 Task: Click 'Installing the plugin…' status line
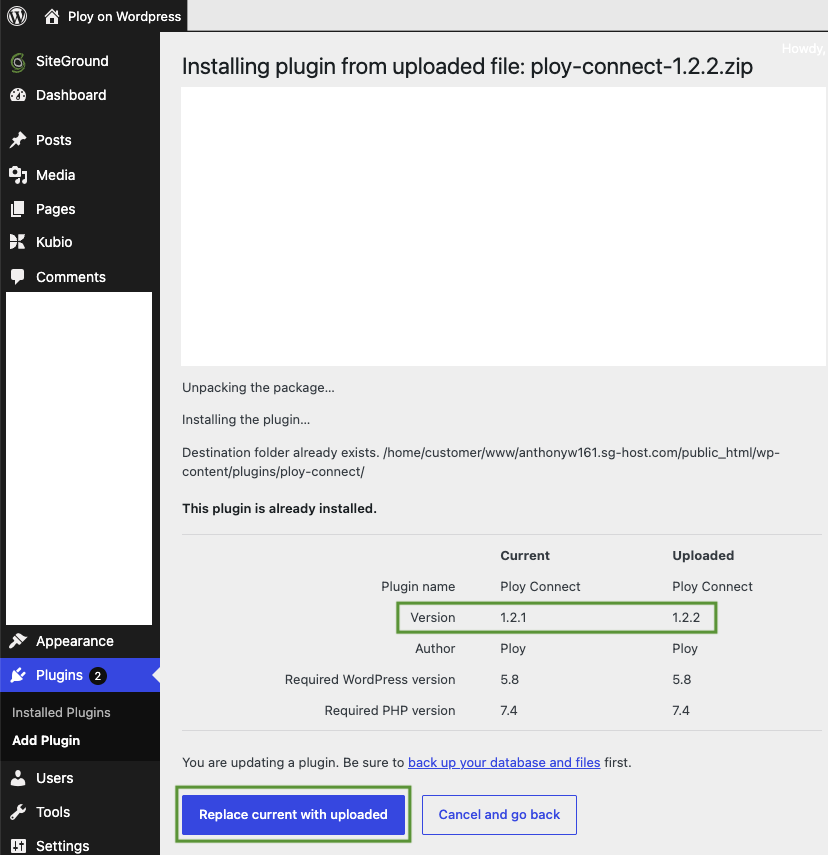246,419
